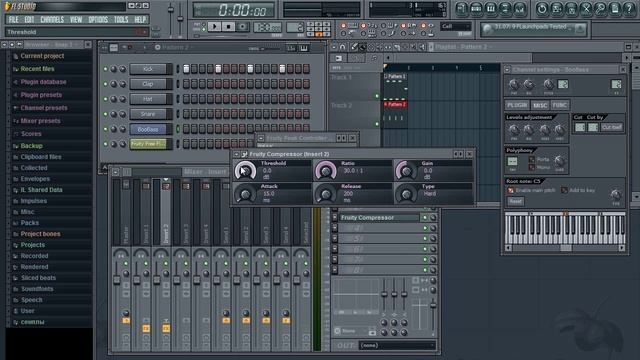Click the Type knob in Fruity Compressor
This screenshot has width=640, height=360.
406,194
